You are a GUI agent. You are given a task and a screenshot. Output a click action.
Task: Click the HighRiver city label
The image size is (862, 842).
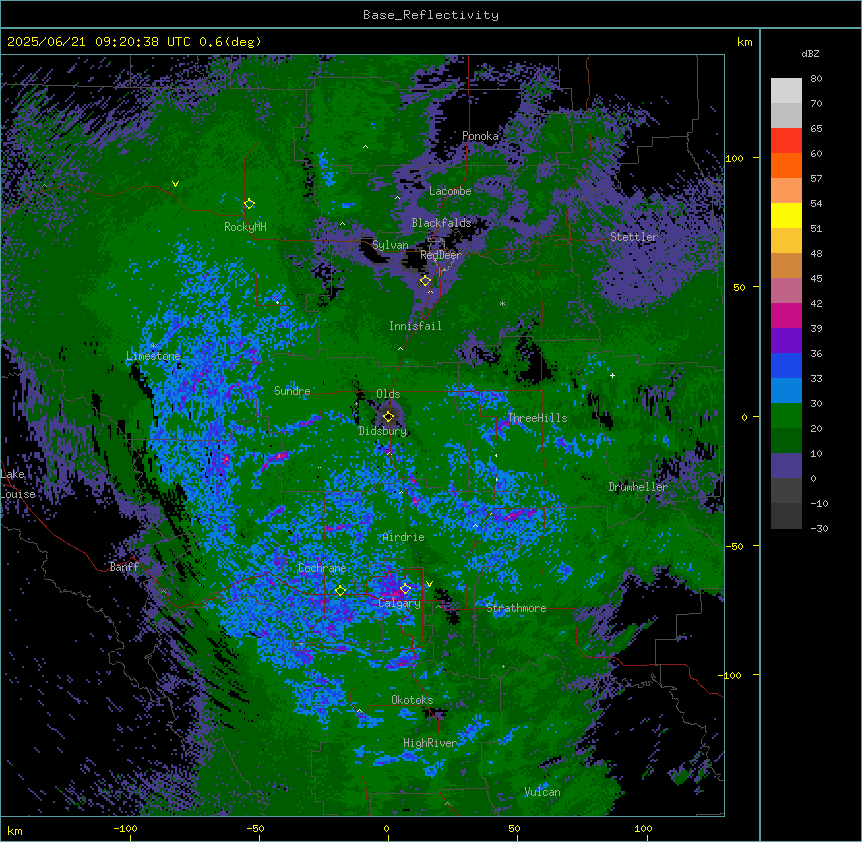click(430, 743)
